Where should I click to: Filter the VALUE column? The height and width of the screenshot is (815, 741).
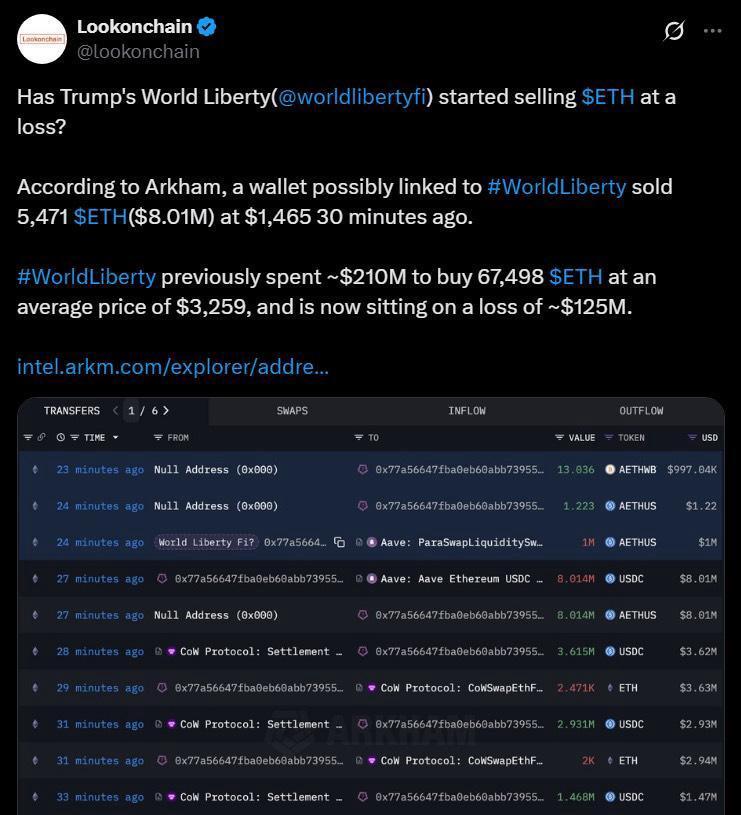[x=560, y=437]
